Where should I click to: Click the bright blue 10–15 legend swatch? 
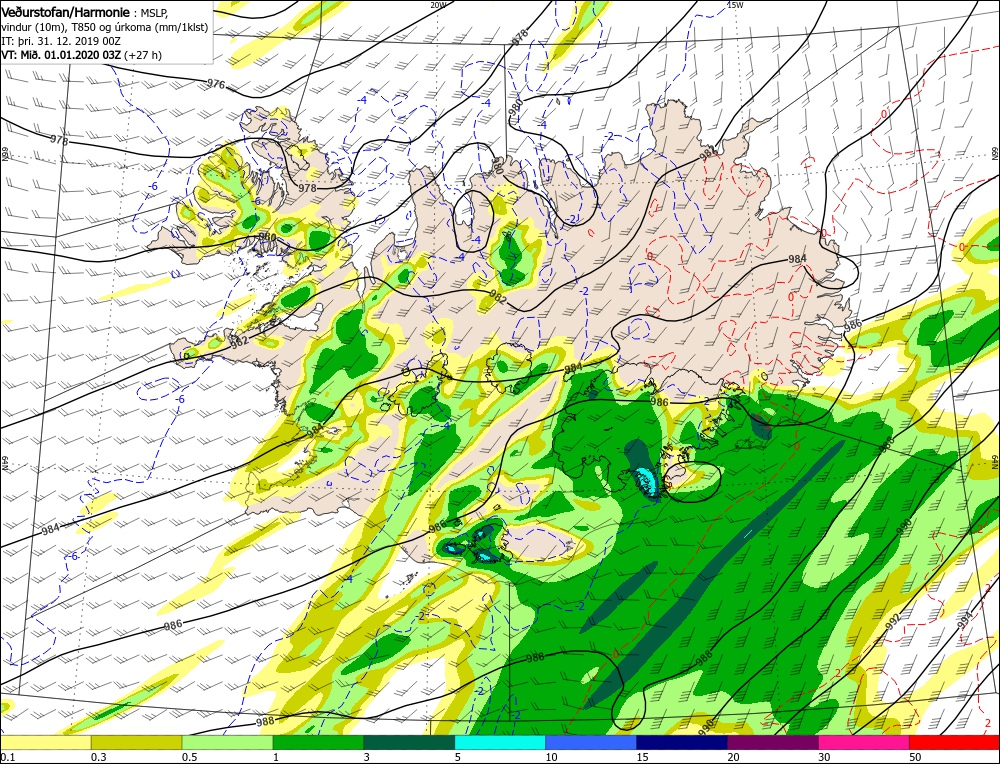click(591, 742)
